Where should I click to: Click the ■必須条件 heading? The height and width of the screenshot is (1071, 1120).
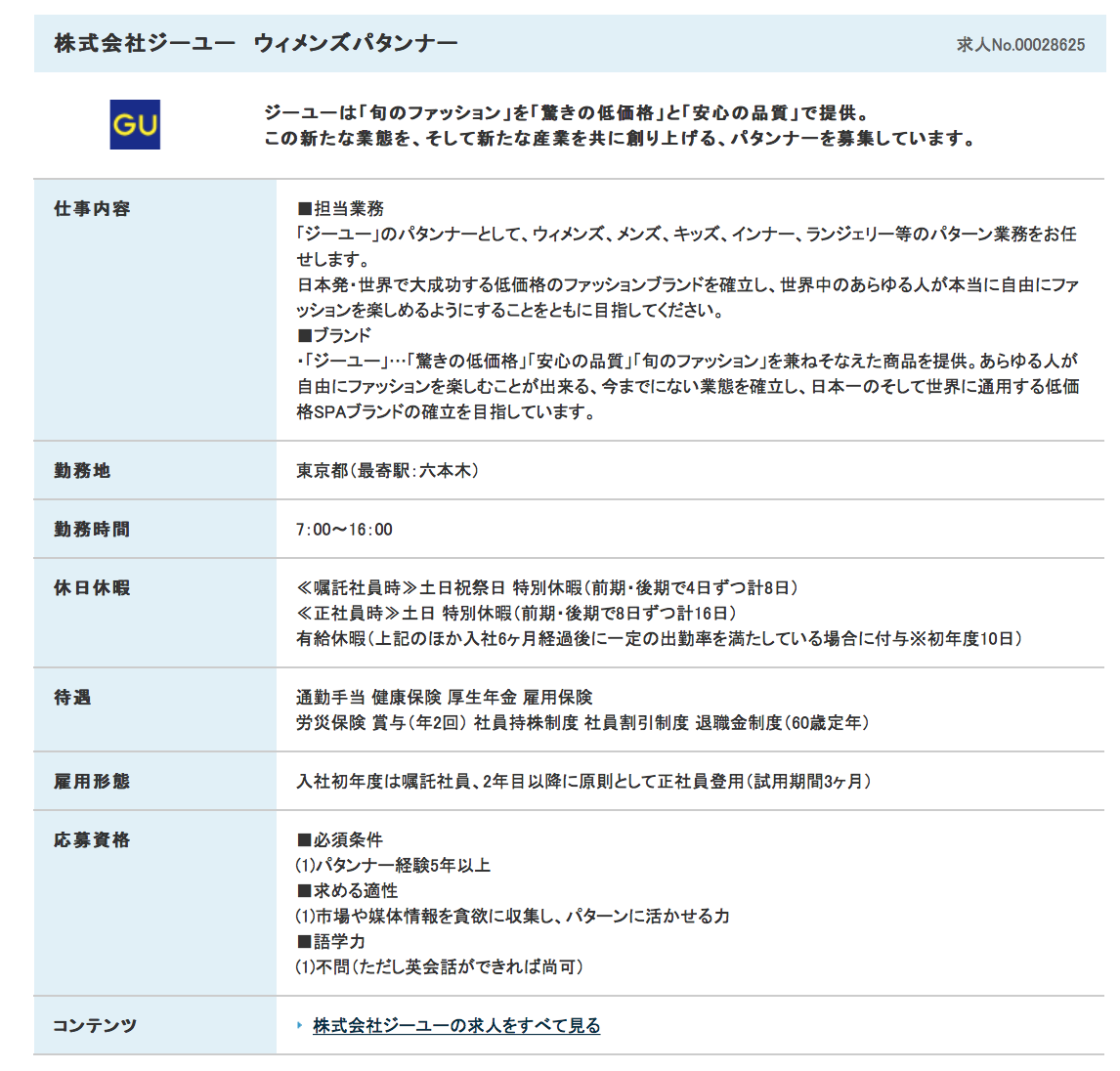(x=340, y=839)
